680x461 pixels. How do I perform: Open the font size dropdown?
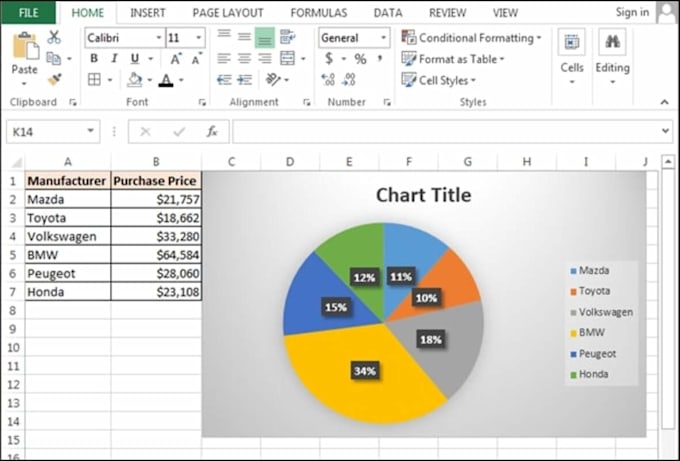pos(199,38)
